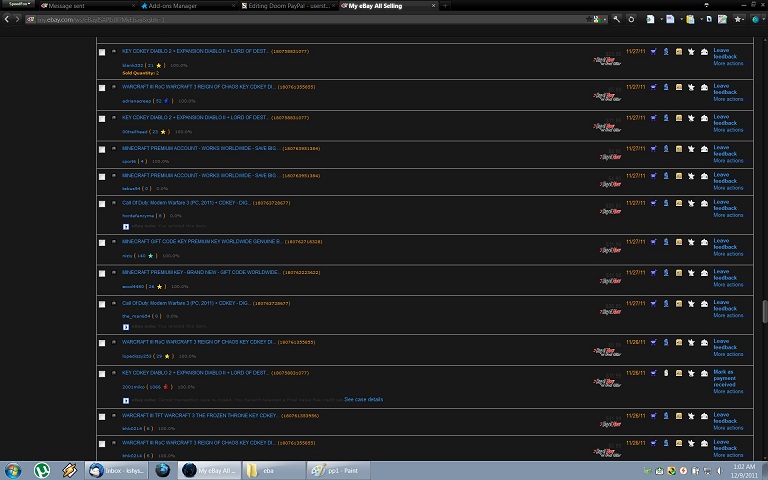This screenshot has height=480, width=768.
Task: Click yellow feedback star beside blank332
Action: (159, 66)
